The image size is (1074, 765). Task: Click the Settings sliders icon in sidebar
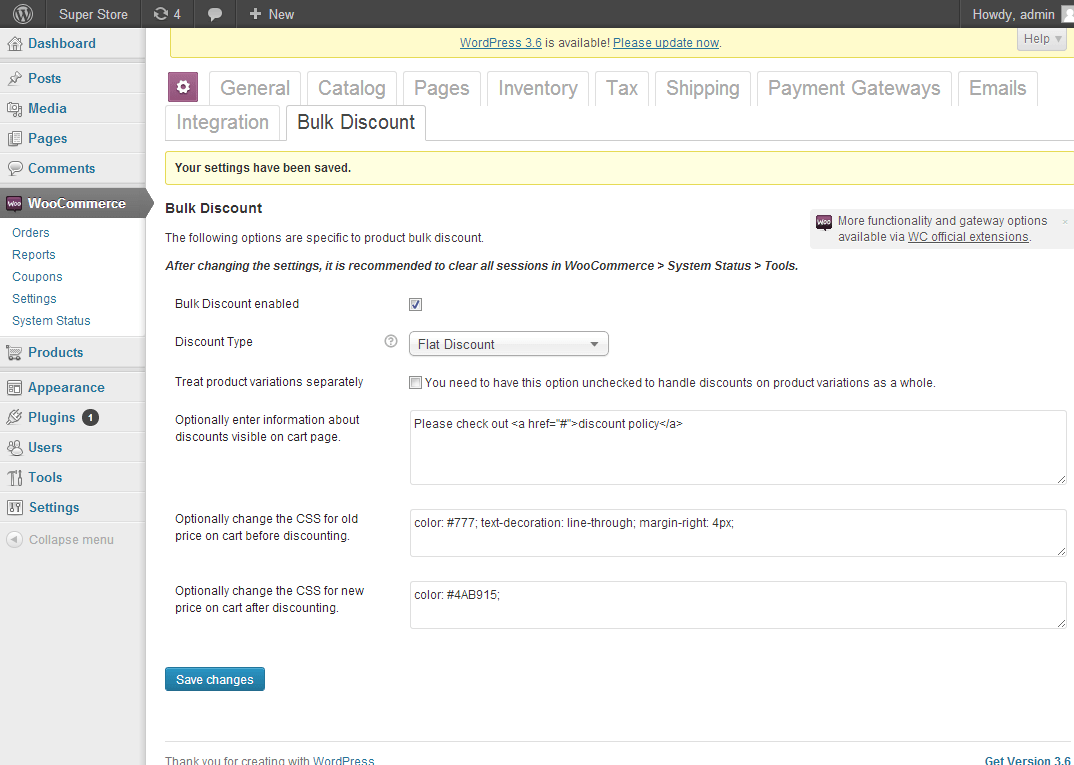(14, 507)
